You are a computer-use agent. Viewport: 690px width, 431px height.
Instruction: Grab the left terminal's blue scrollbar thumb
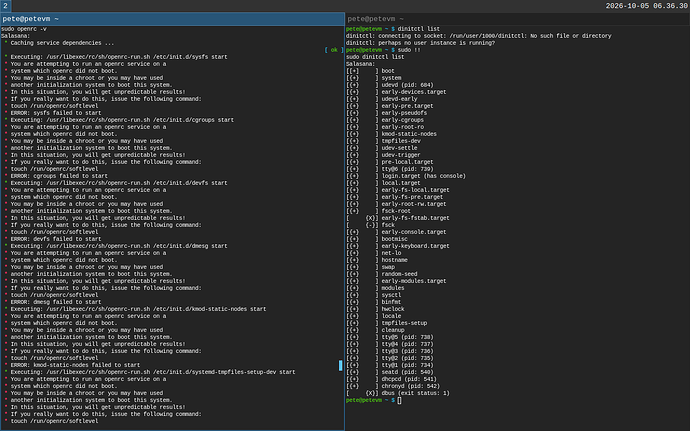(x=340, y=365)
